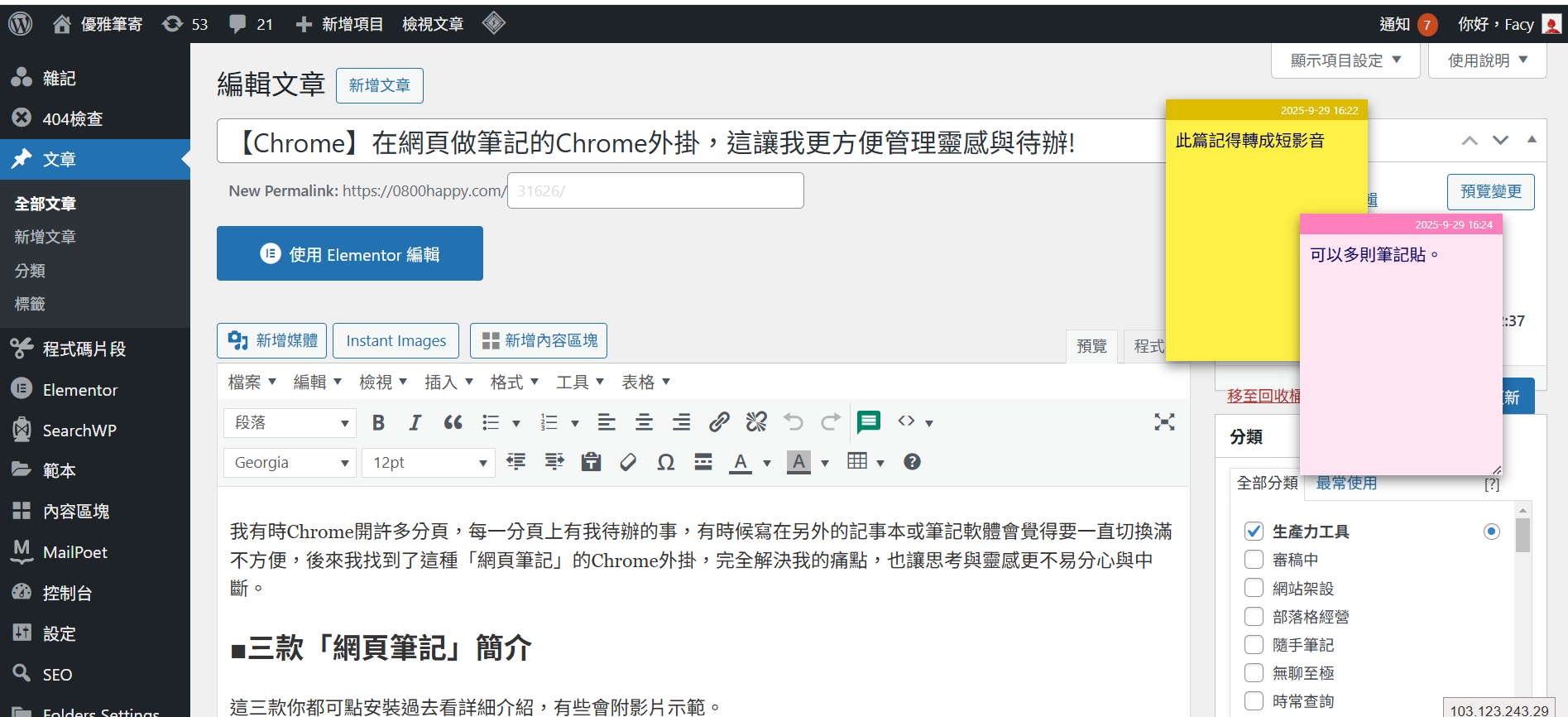Open the 檔案 editor menu
Image resolution: width=1568 pixels, height=717 pixels.
[252, 382]
